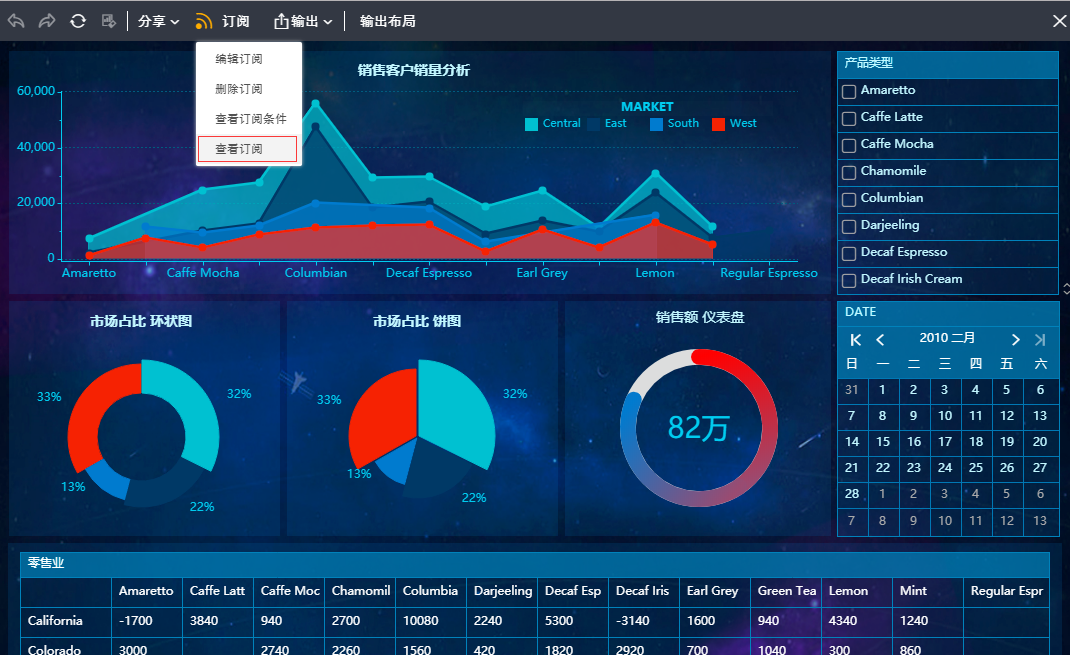Open the 分享 dropdown menu
The width and height of the screenshot is (1070, 655).
(158, 21)
